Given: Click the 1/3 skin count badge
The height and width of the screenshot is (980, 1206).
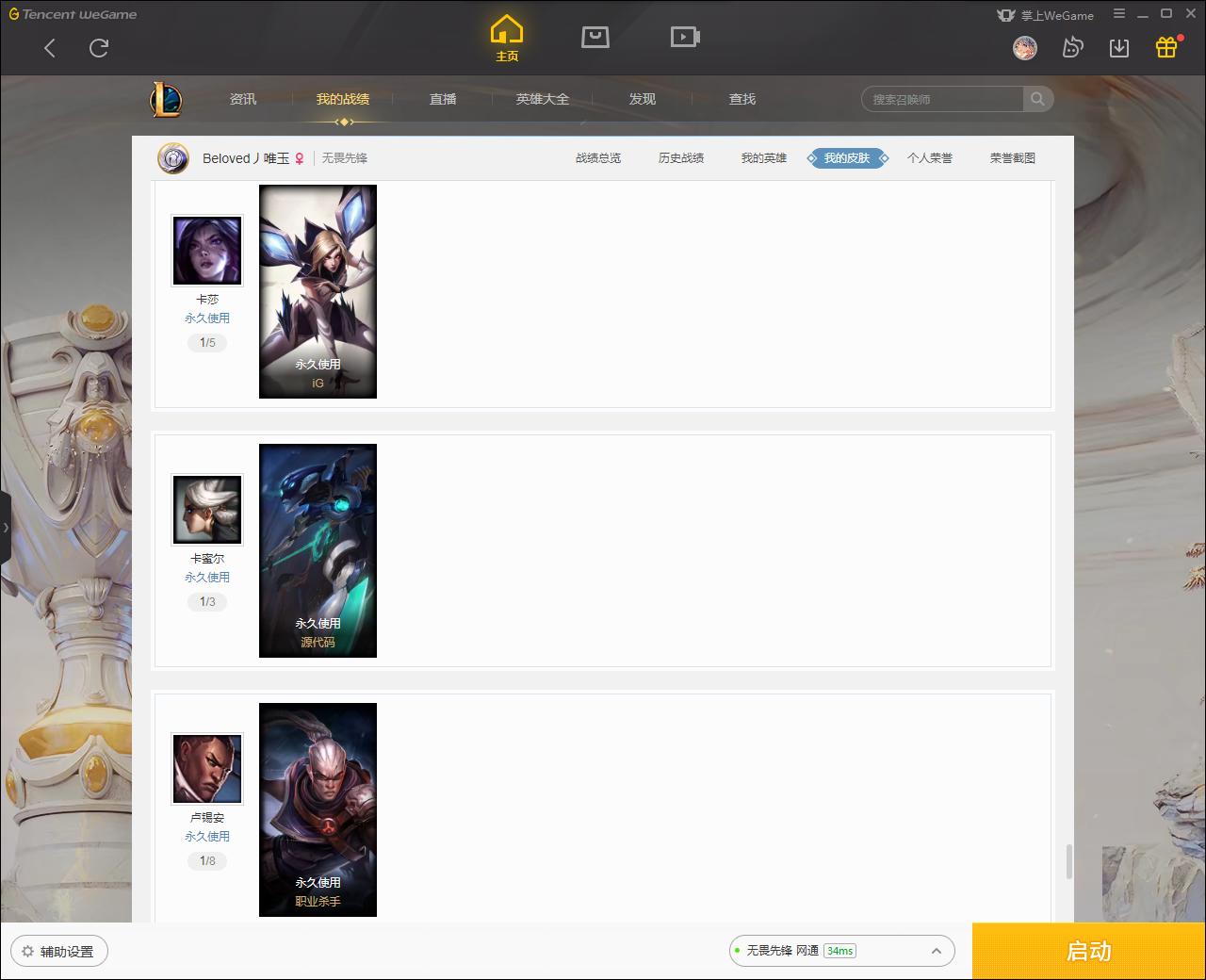Looking at the screenshot, I should point(207,602).
